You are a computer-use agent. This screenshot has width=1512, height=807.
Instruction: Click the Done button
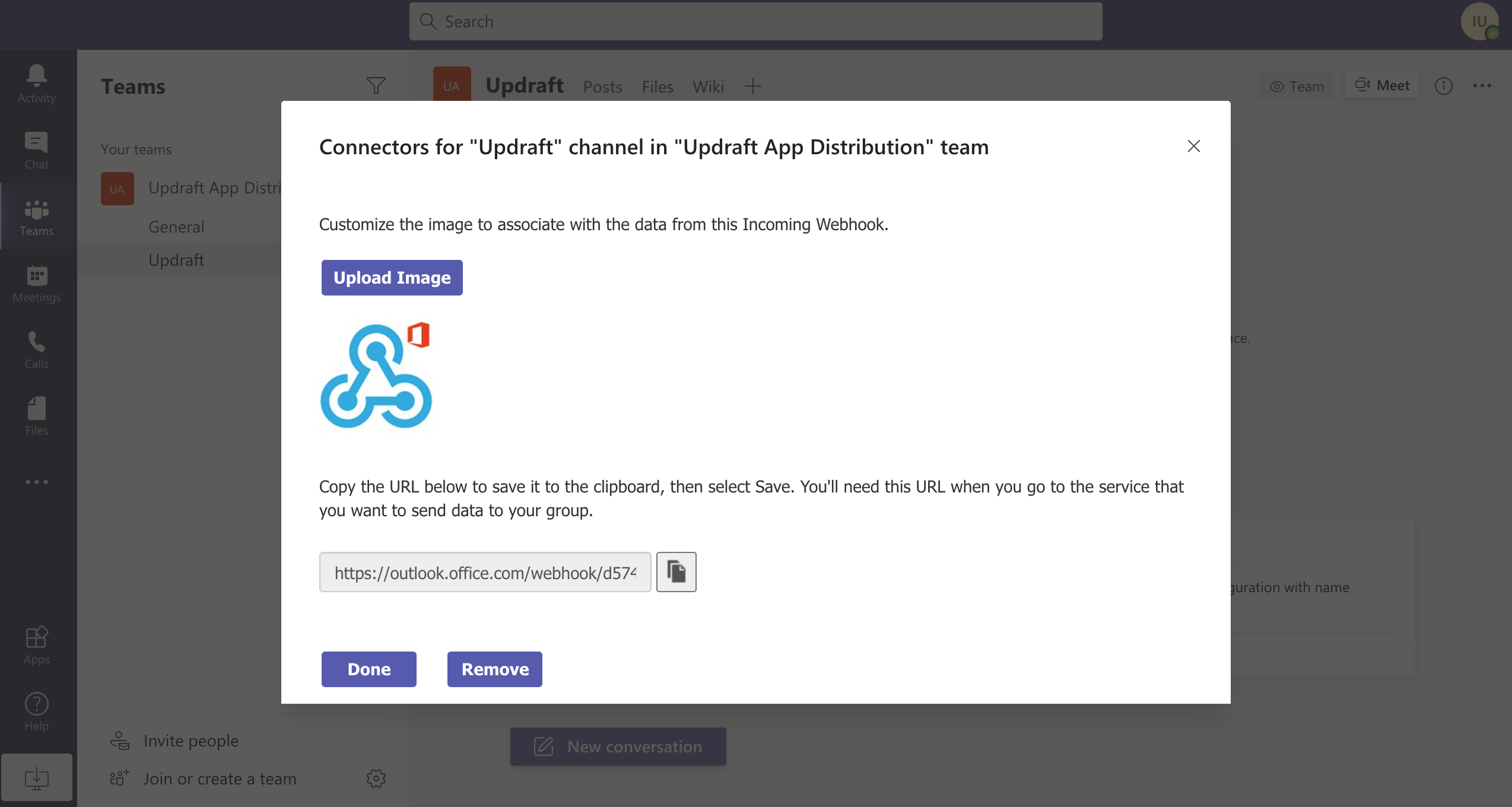[369, 669]
